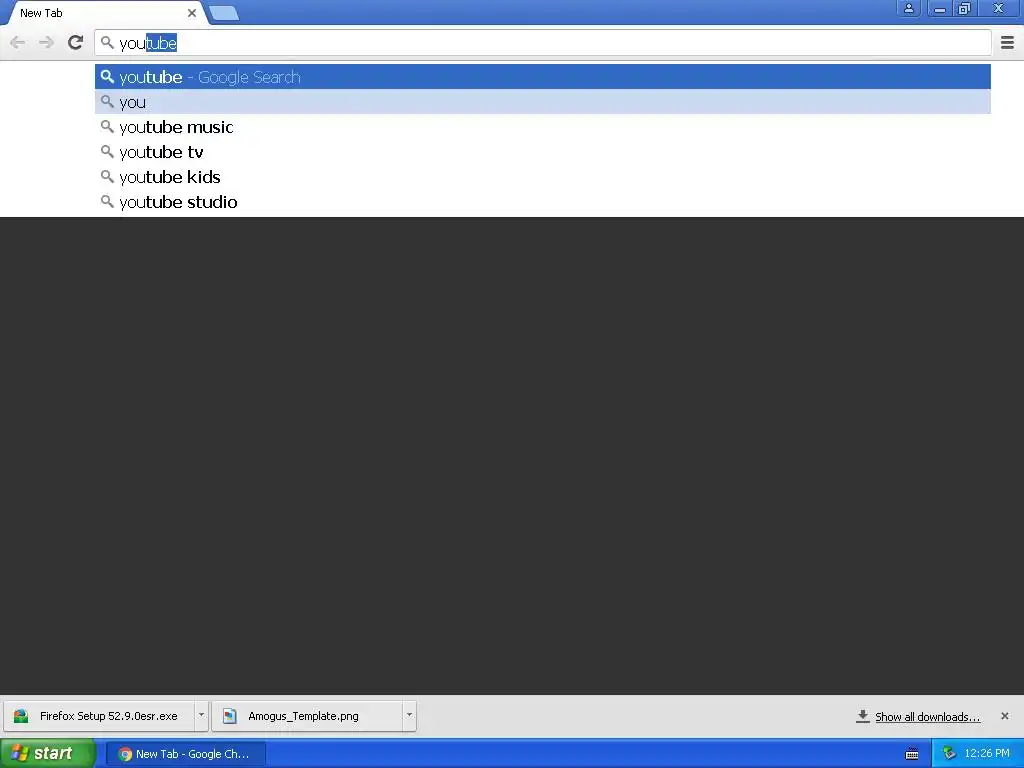Click the browser forward arrow
This screenshot has width=1024, height=768.
pyautogui.click(x=46, y=43)
